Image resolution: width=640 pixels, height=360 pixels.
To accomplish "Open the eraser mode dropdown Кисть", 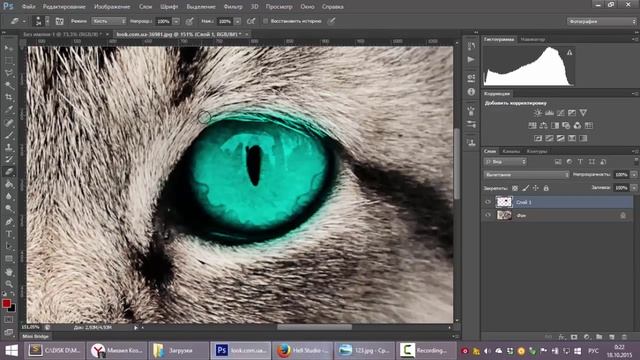I will [x=109, y=21].
